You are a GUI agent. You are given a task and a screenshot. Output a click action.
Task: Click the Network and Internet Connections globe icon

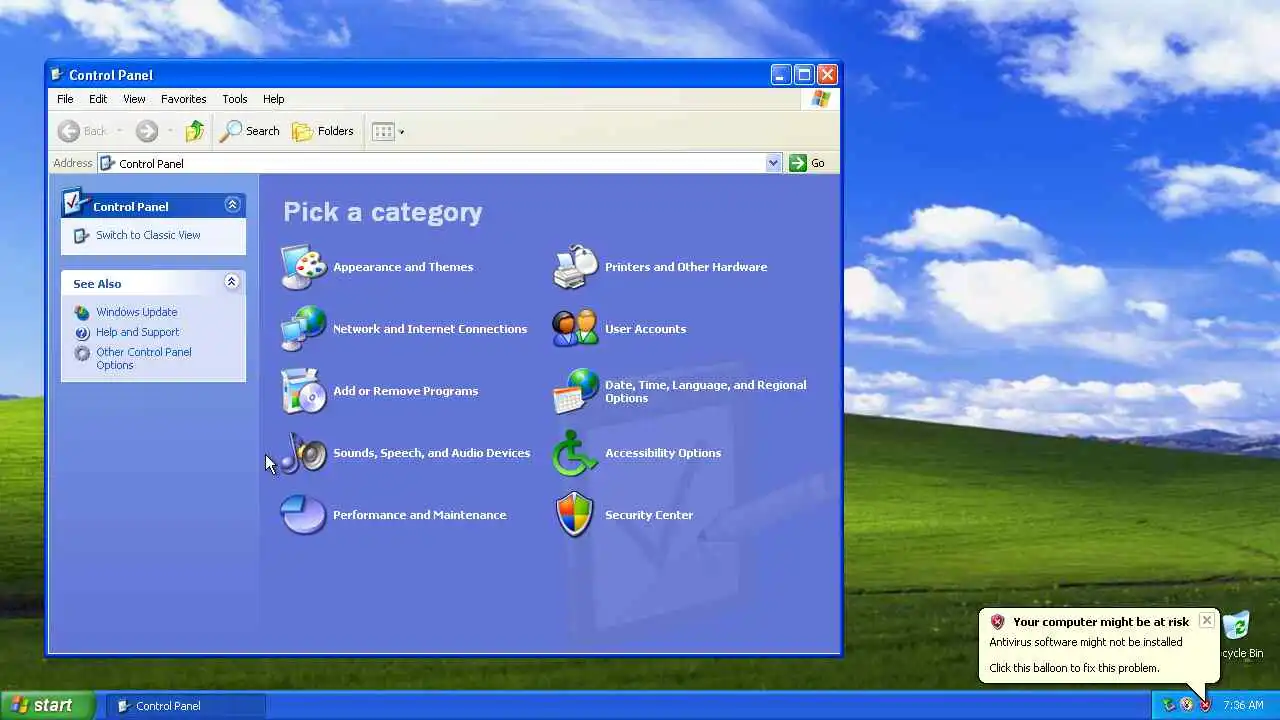303,329
